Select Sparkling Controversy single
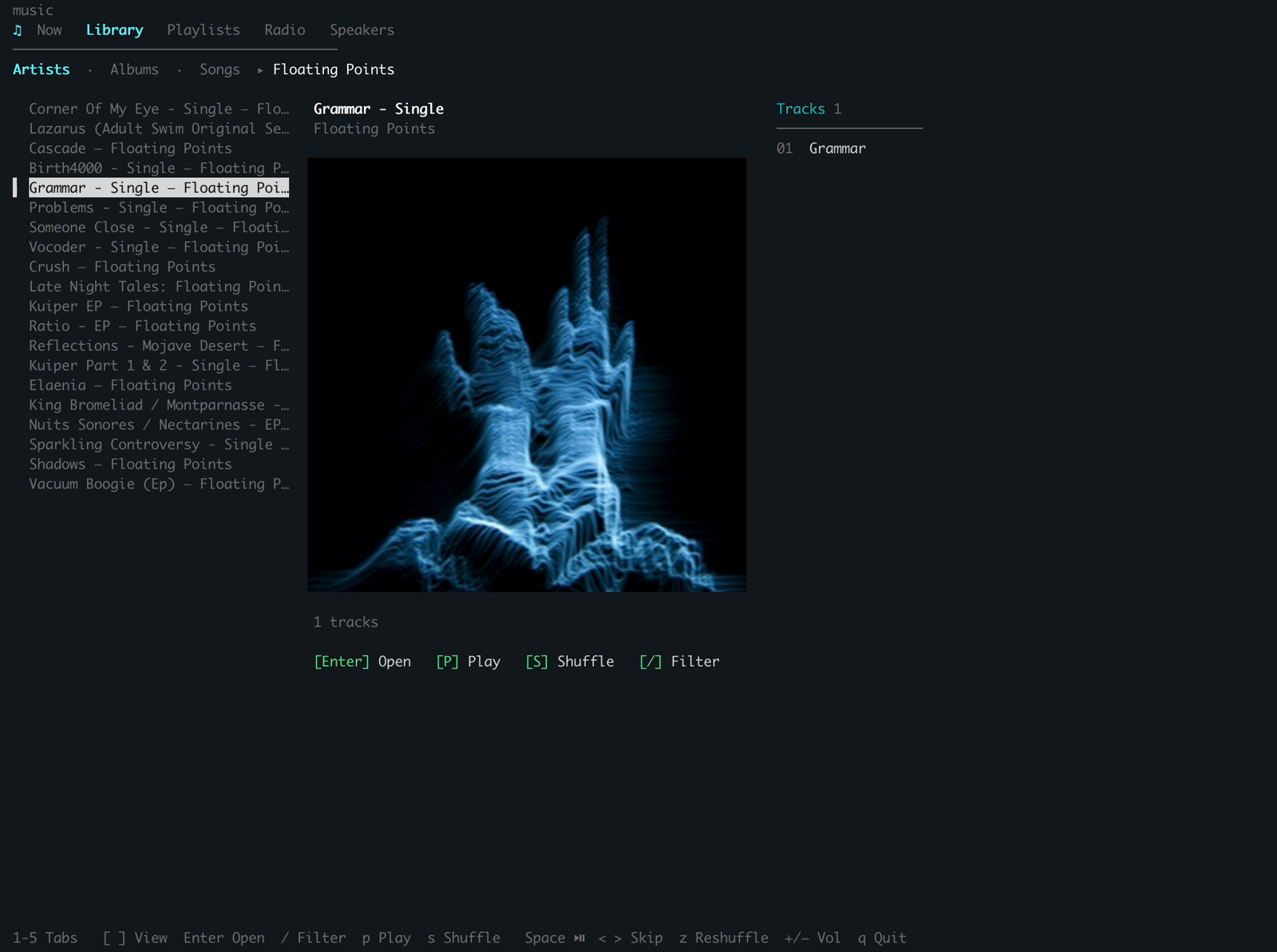Image resolution: width=1277 pixels, height=952 pixels. 159,444
